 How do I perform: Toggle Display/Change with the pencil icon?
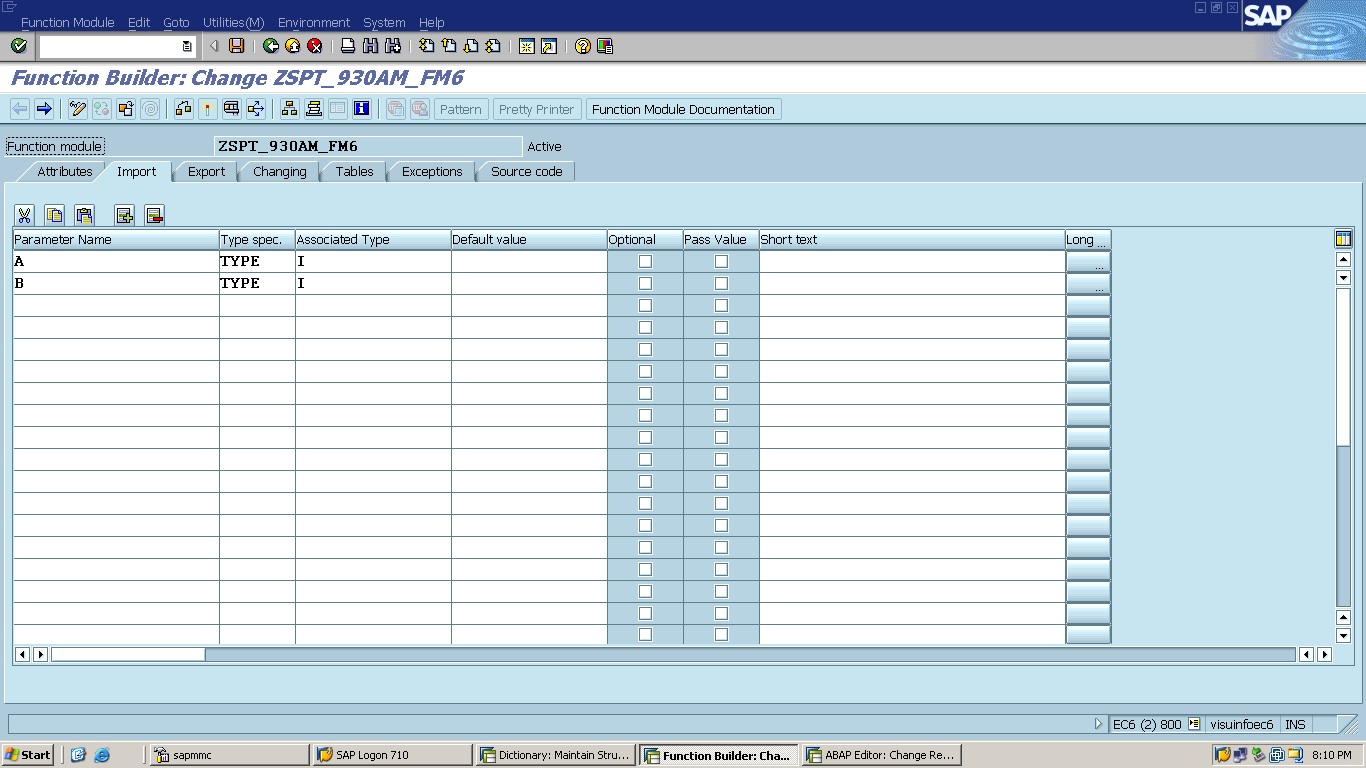tap(78, 109)
